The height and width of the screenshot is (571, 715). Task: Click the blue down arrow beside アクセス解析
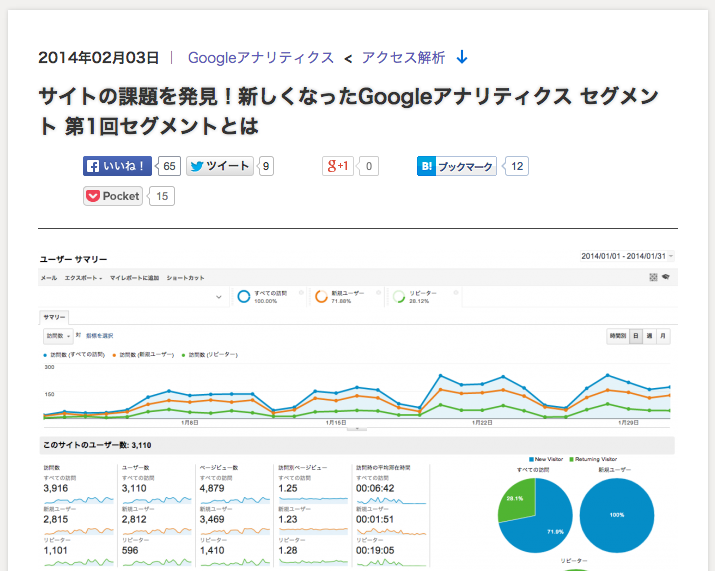[x=462, y=57]
